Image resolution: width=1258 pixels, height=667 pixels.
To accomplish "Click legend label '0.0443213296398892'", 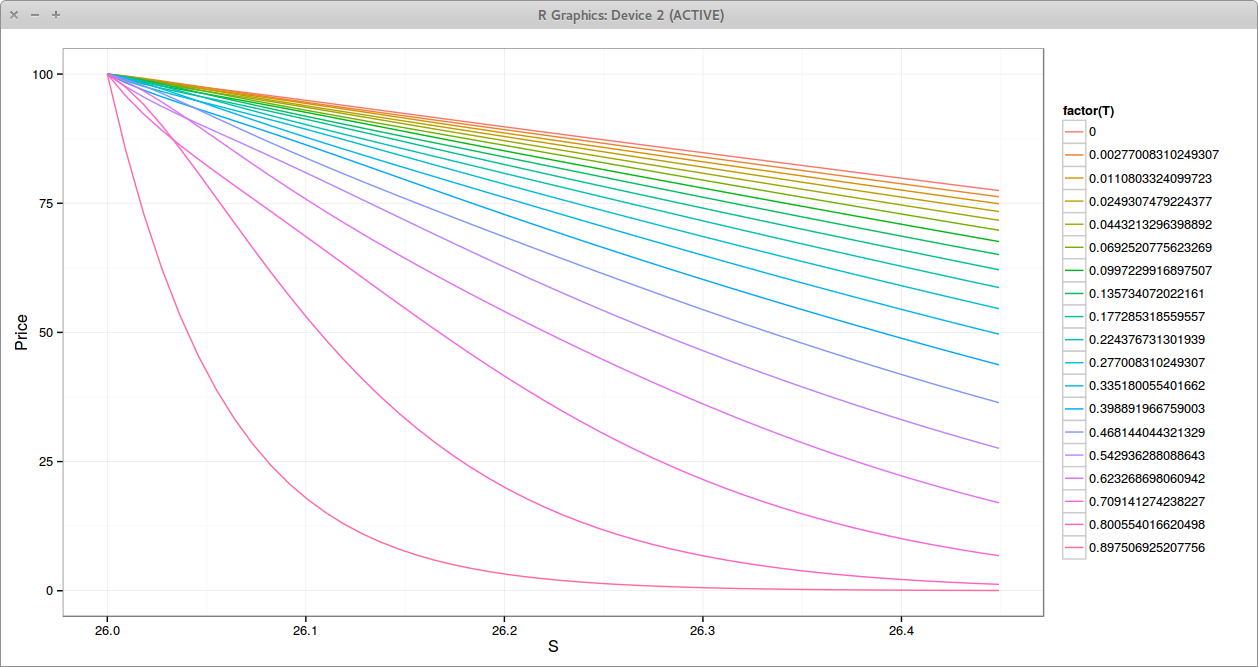I will [1150, 224].
